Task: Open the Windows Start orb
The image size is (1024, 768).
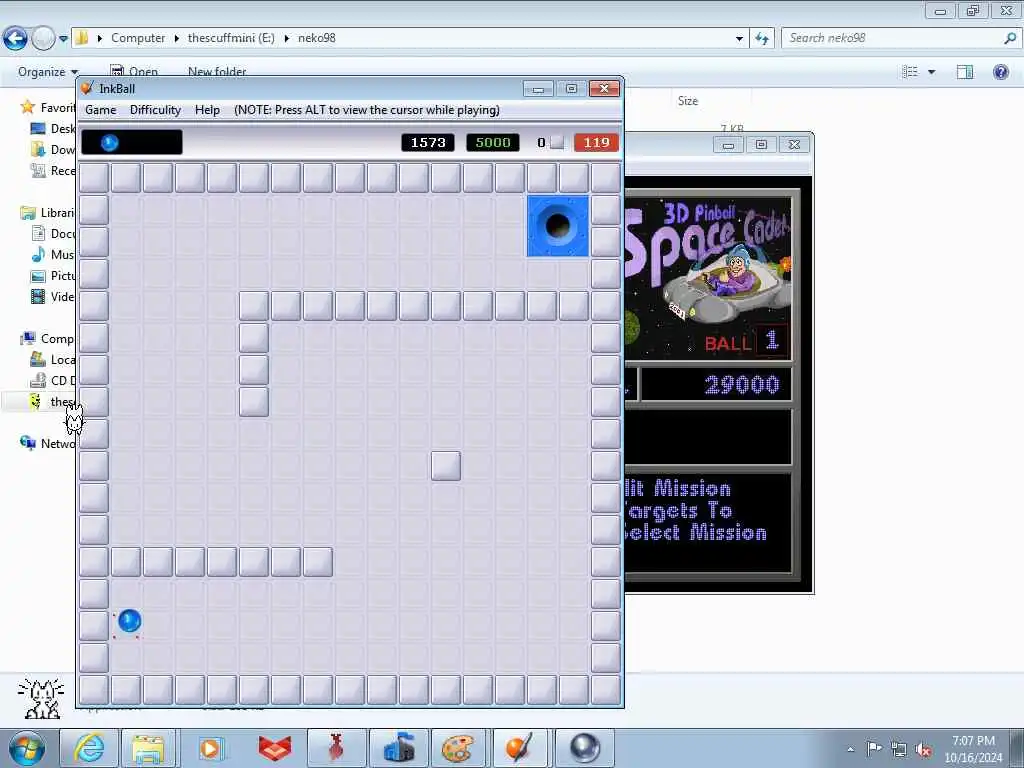Action: pos(26,748)
